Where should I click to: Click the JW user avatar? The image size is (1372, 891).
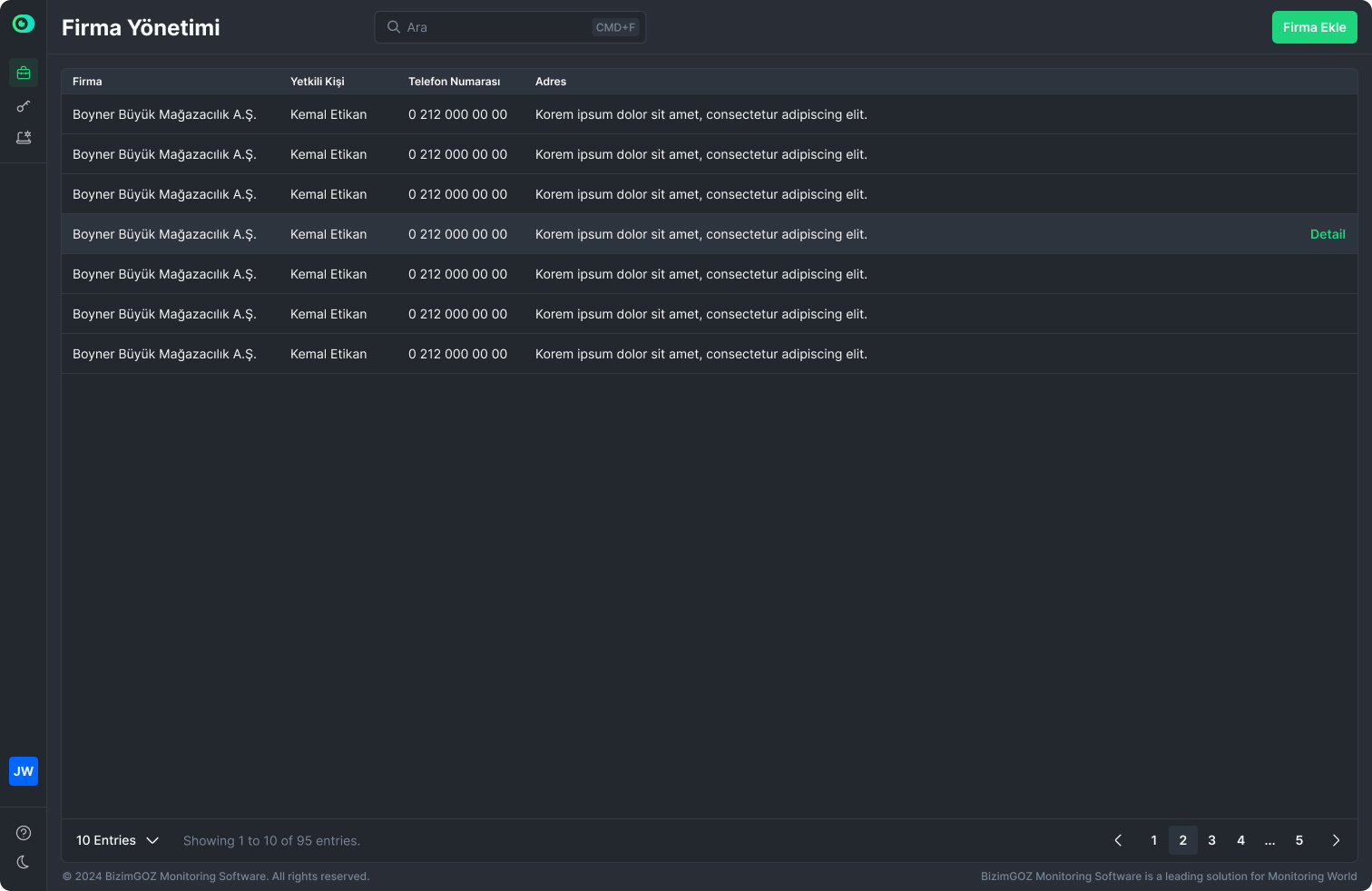click(24, 771)
